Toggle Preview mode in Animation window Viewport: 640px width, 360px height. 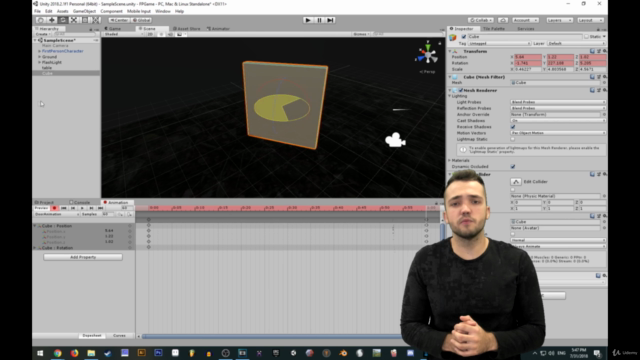click(41, 208)
